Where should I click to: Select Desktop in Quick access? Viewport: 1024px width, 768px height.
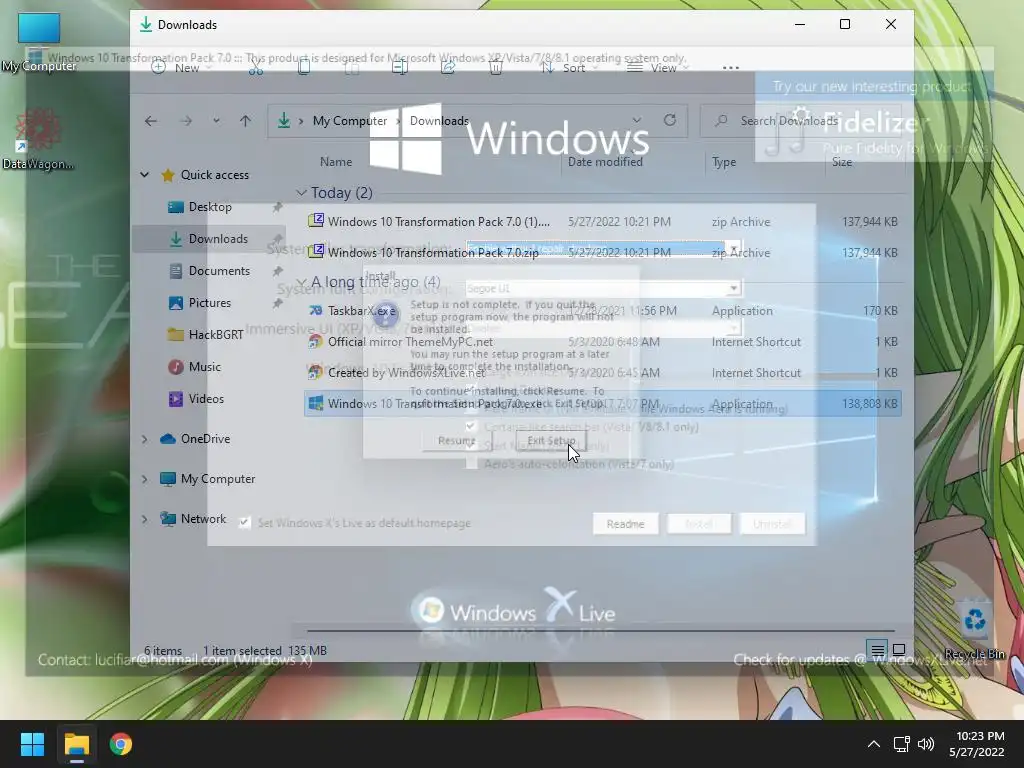[x=210, y=206]
